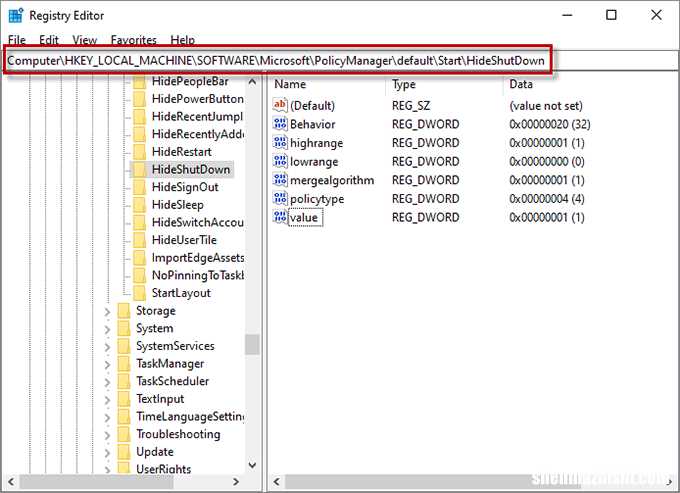Screen dimensions: 680x493
Task: Click the TaskManager folder icon
Action: [x=124, y=364]
